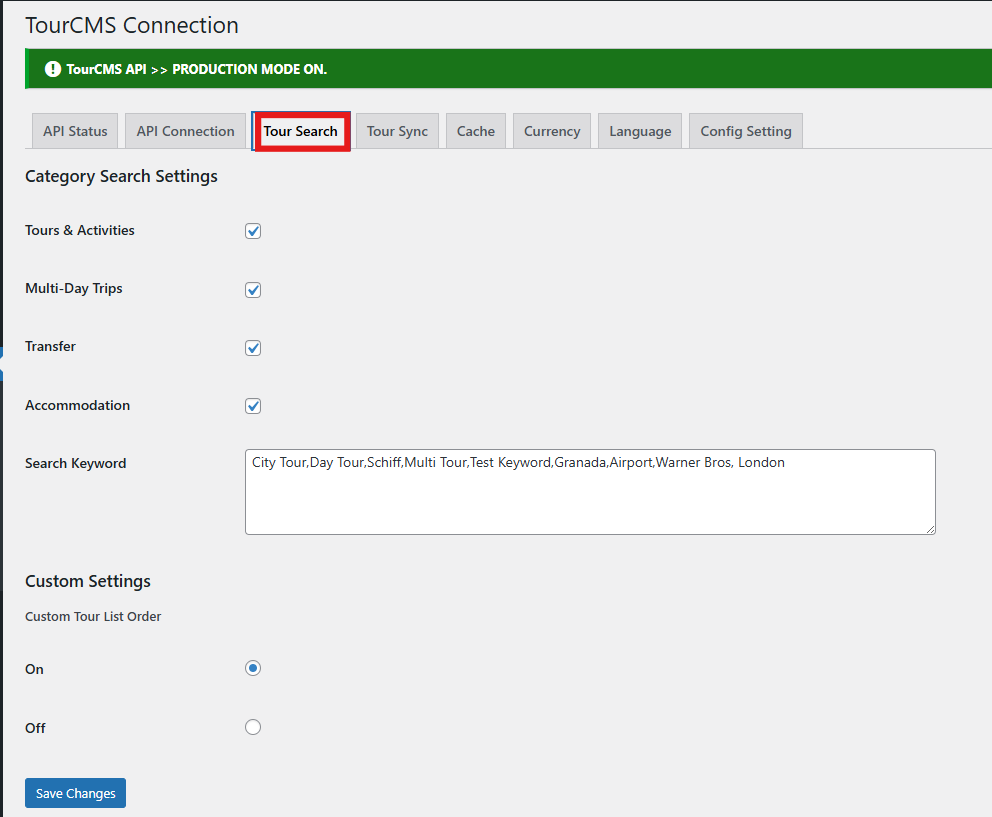
Task: Go to the Tour Sync tab
Action: coord(397,131)
